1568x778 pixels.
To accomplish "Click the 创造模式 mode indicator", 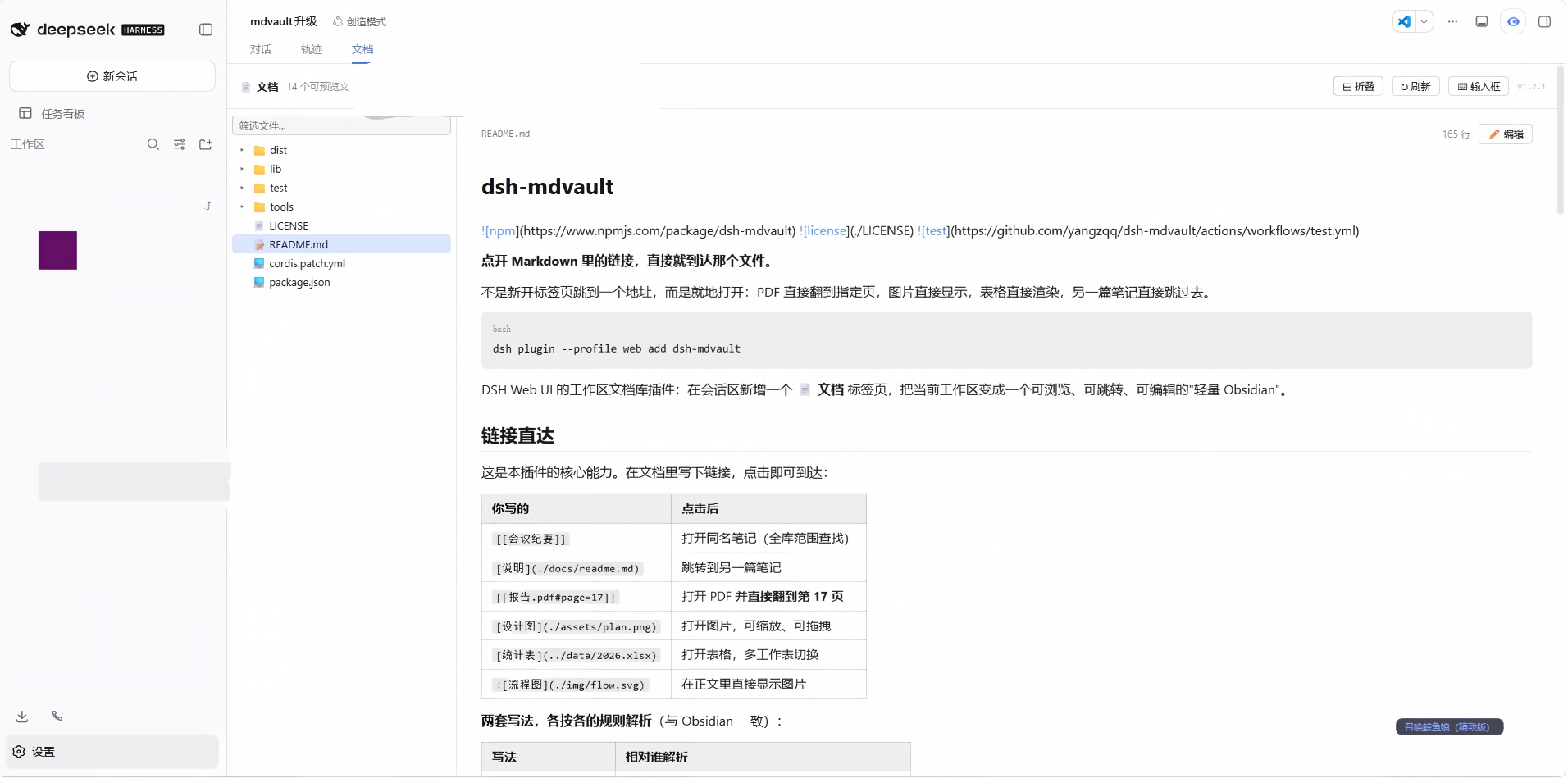I will 359,21.
